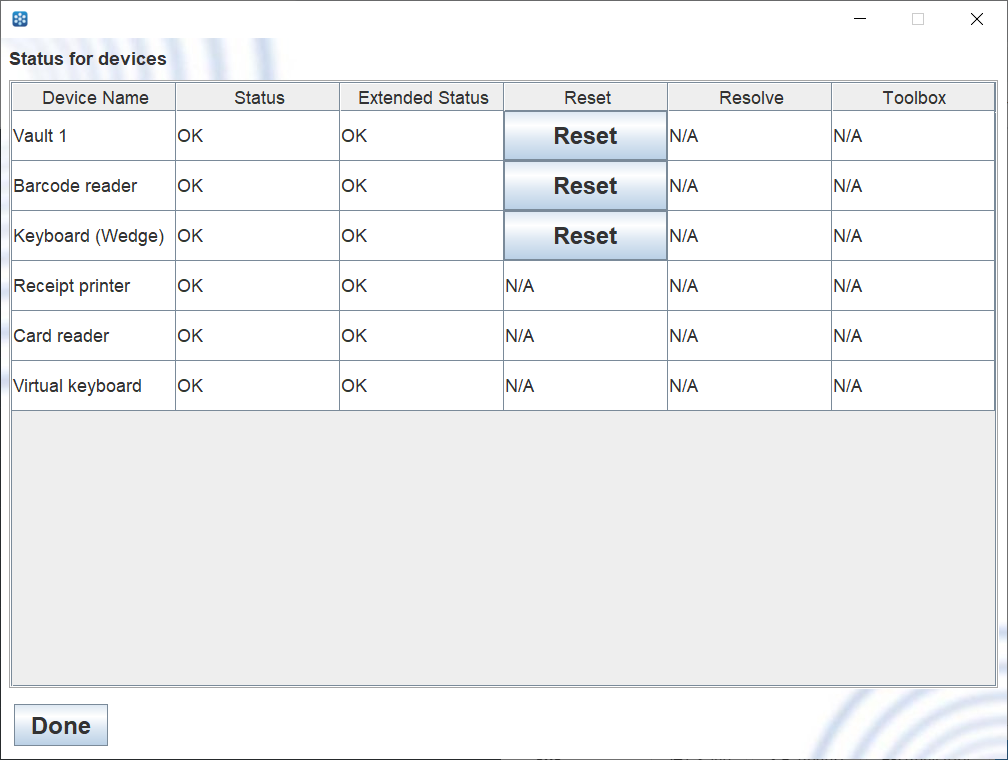The width and height of the screenshot is (1008, 760).
Task: Select the Device Name column header
Action: coord(95,97)
